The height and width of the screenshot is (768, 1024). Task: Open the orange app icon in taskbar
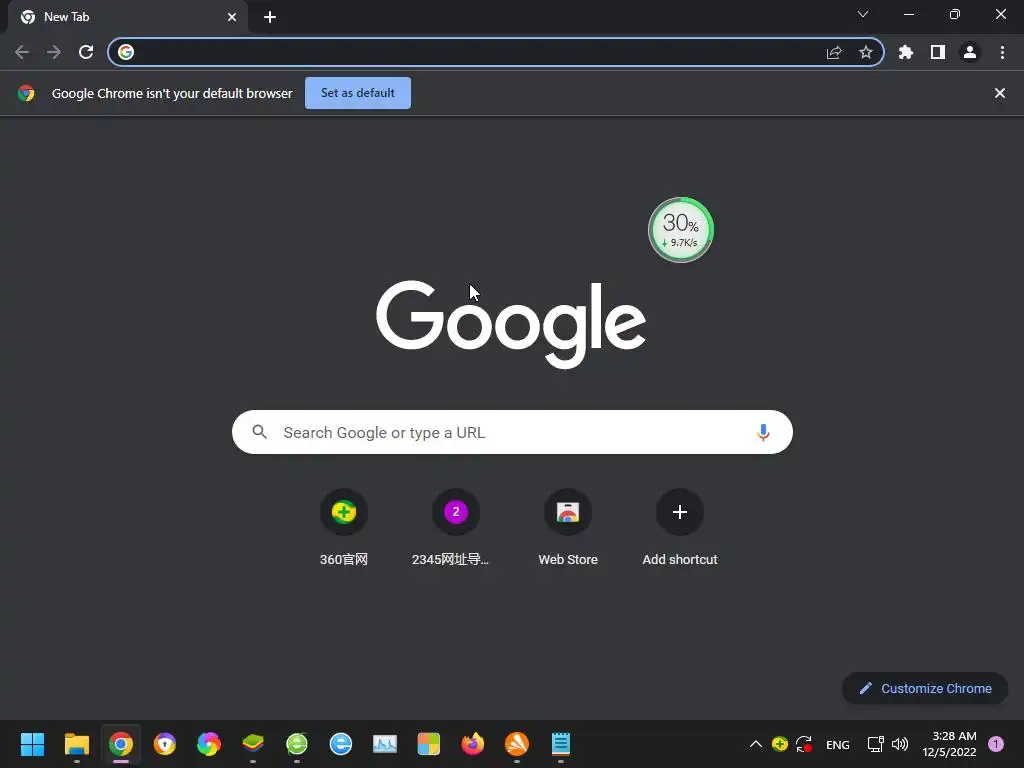517,744
